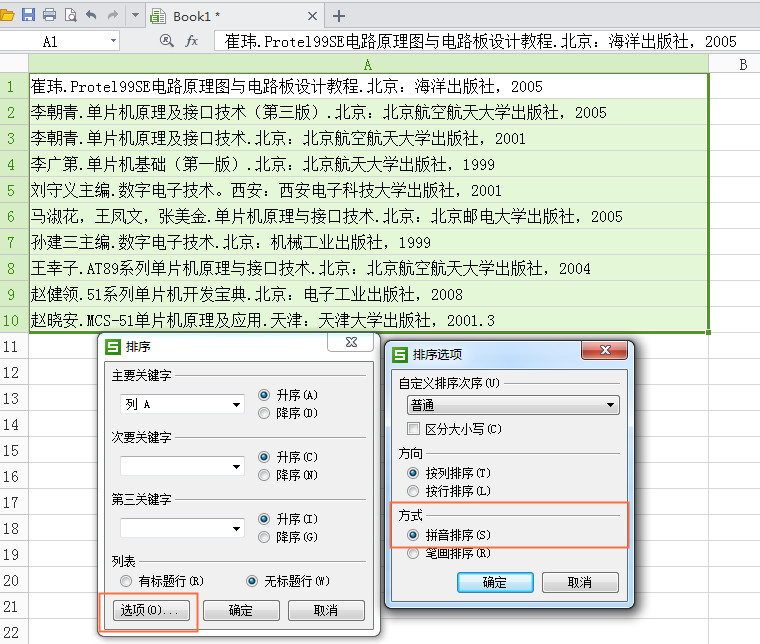Click the save disk icon

29,15
